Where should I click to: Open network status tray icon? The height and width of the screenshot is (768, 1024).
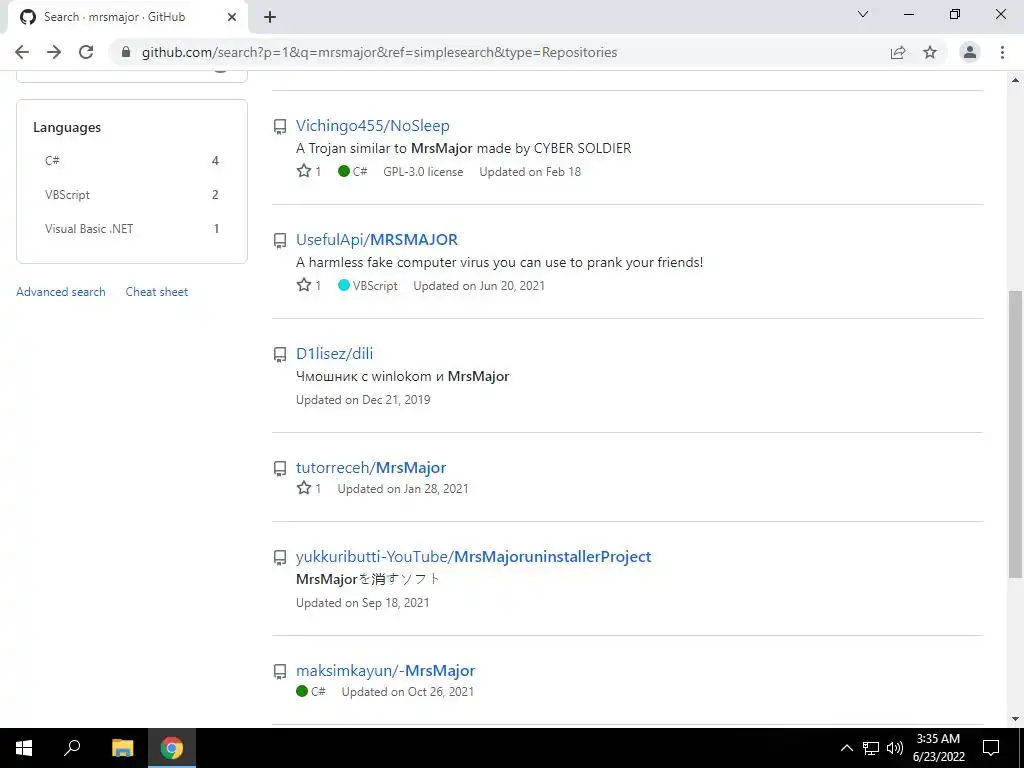[x=871, y=748]
